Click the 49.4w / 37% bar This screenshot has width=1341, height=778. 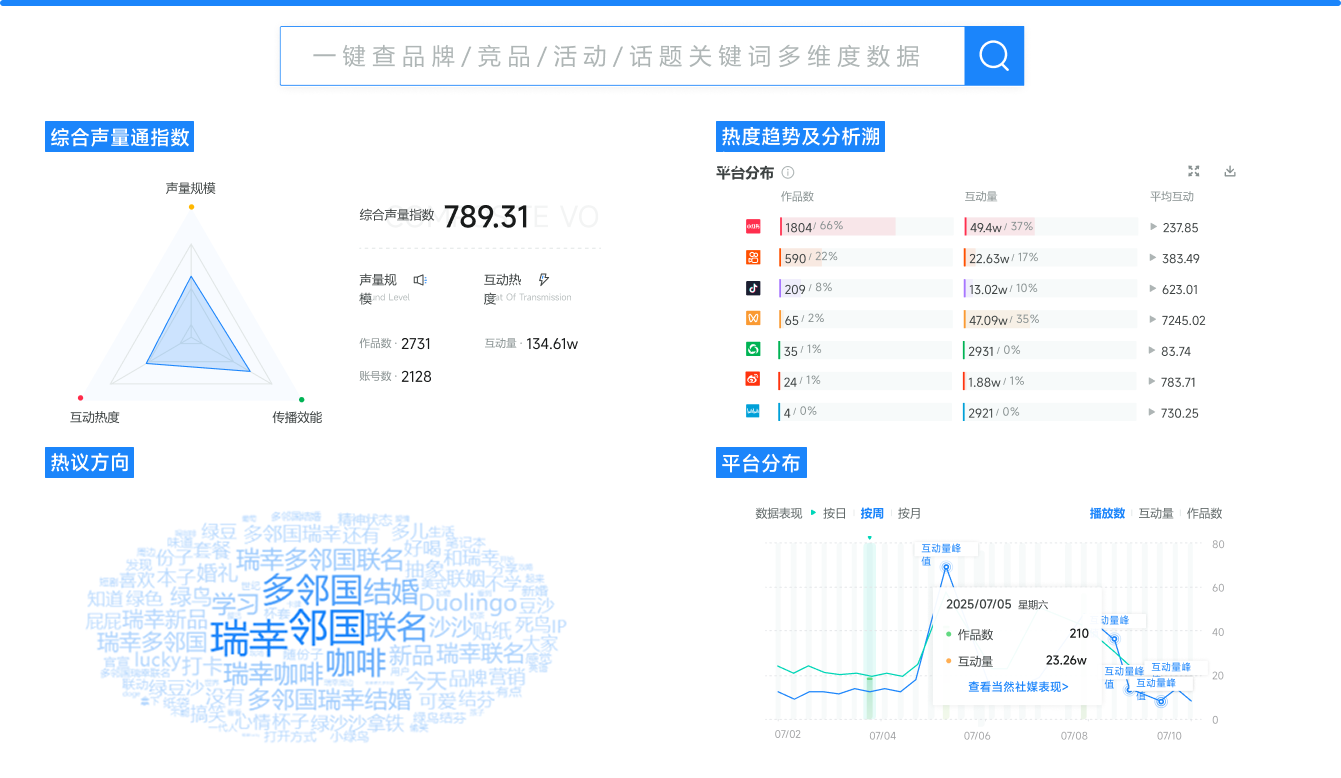1051,227
